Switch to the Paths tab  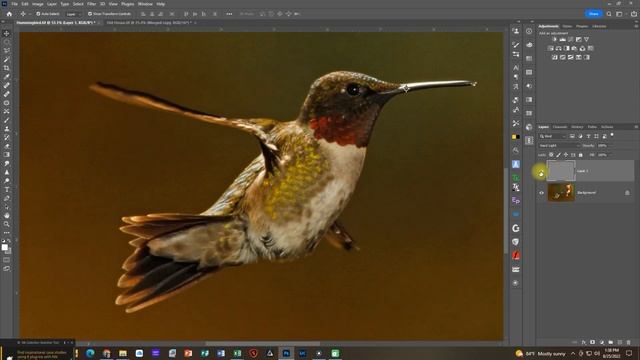(592, 127)
